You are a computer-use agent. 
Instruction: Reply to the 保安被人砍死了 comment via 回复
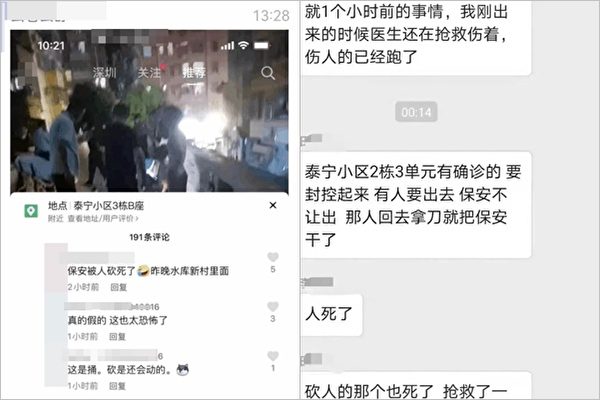[x=119, y=287]
